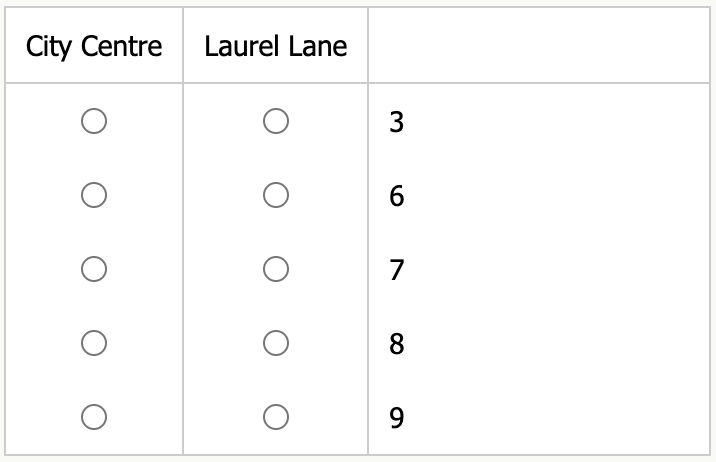The height and width of the screenshot is (462, 716).
Task: Pick Laurel Lane for row 8
Action: (276, 343)
